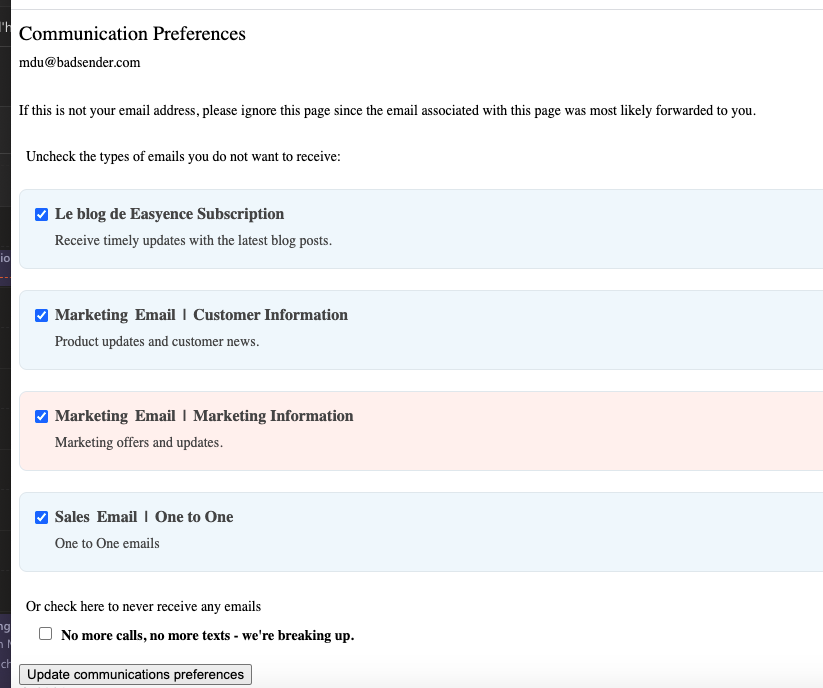
Task: Click the 'Le blog de Easyence Subscription' label
Action: pyautogui.click(x=169, y=214)
